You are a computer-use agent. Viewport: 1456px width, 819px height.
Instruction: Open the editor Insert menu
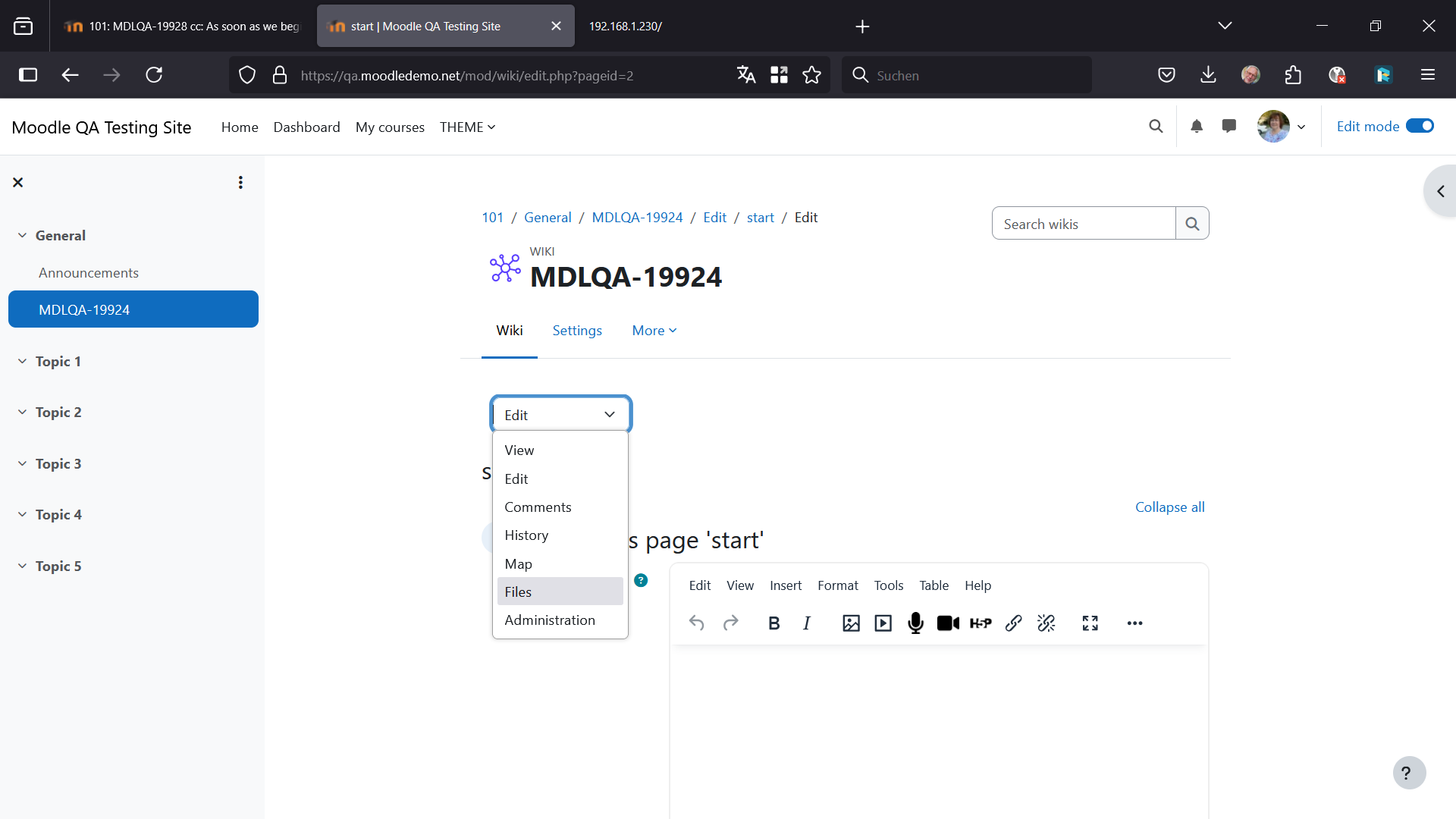pyautogui.click(x=786, y=585)
